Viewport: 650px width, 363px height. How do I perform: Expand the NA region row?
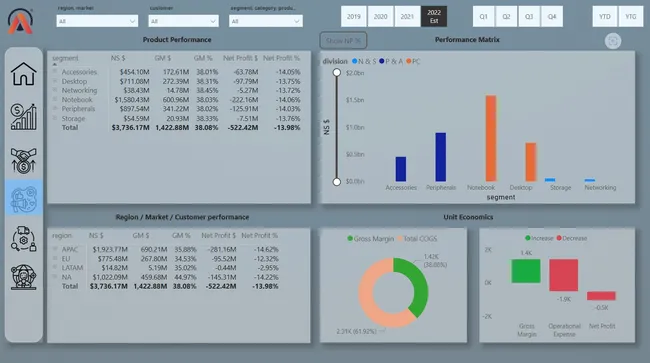tap(55, 277)
